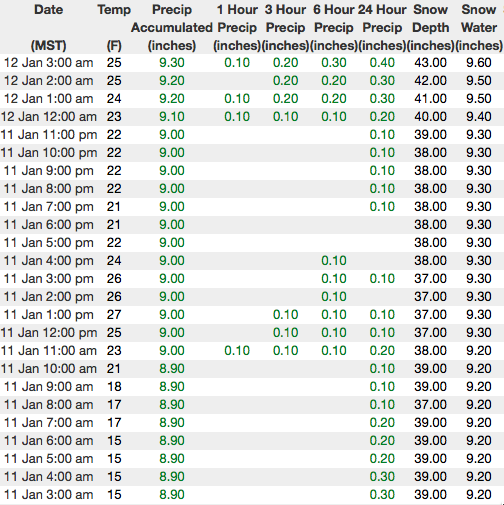Select snow depth 43.00 cell

430,63
